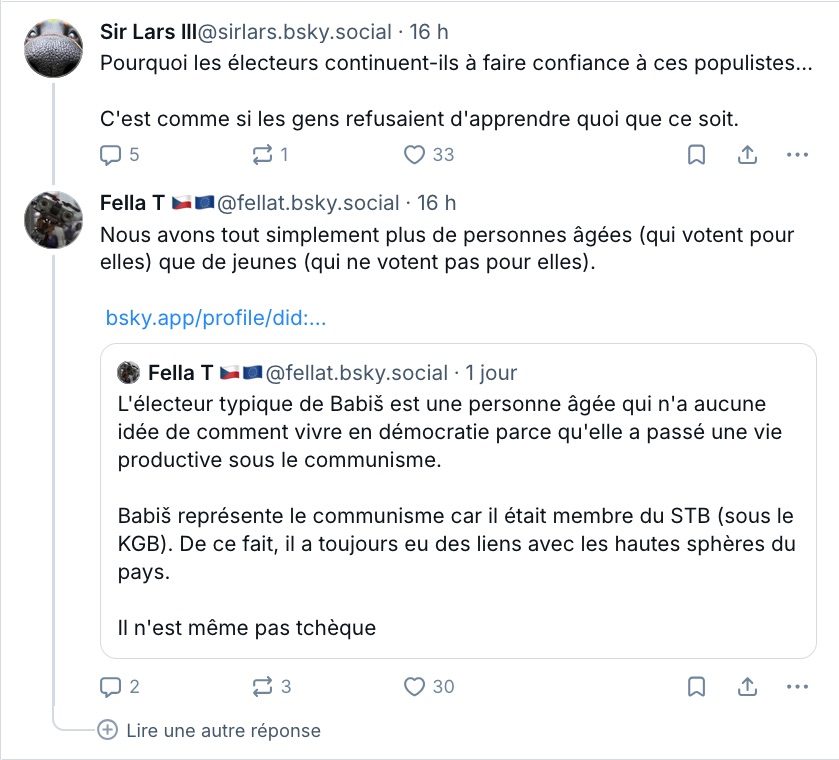Click the @fellat.bsky.social handle in reply
This screenshot has width=839, height=760.
[x=308, y=203]
